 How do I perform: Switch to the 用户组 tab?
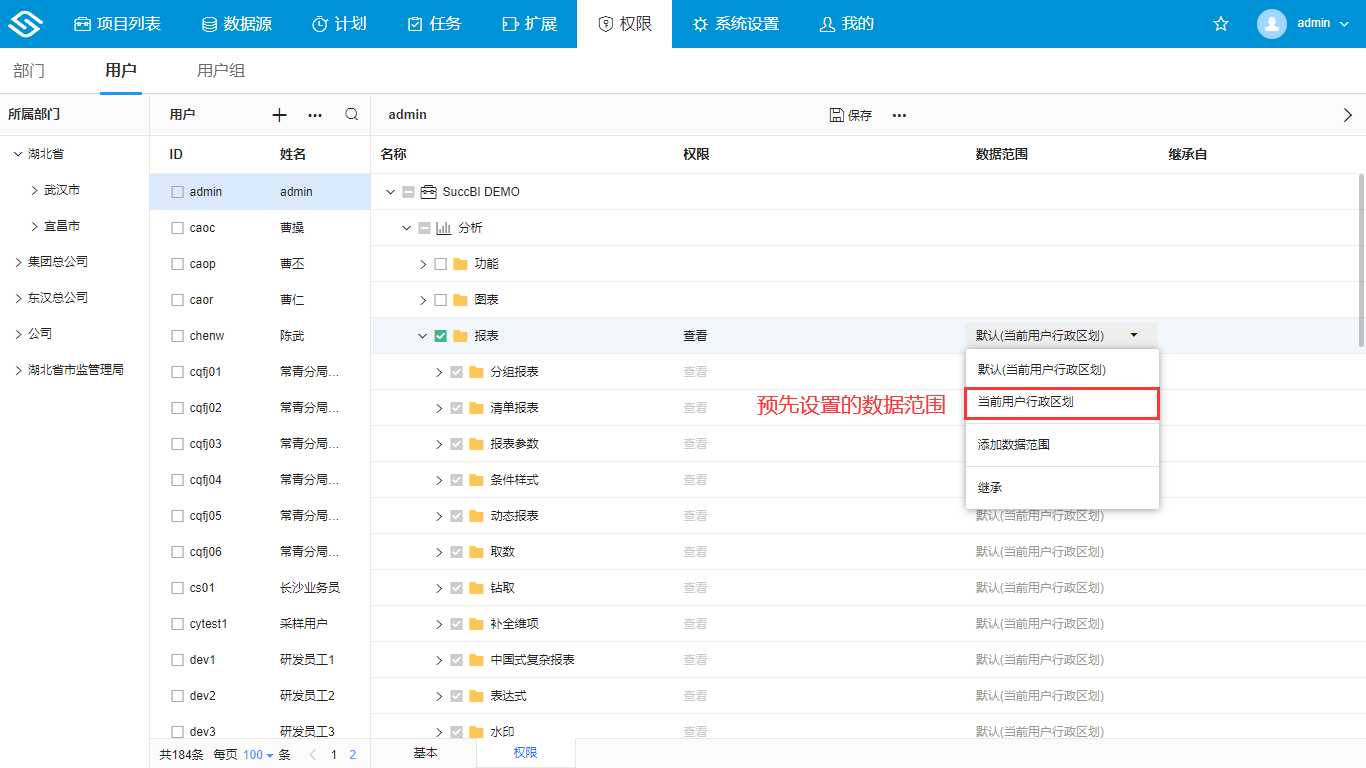221,71
